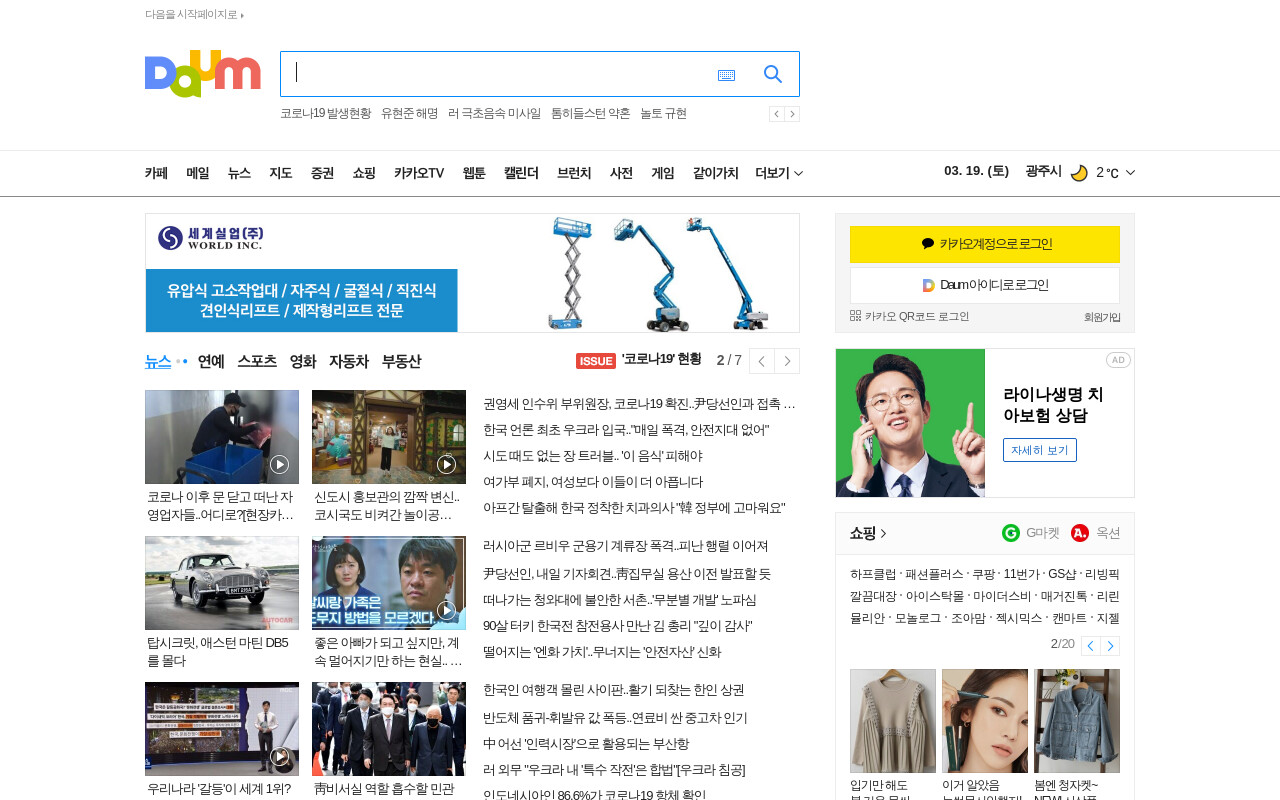The image size is (1280, 800).
Task: Open the denim jacket product thumbnail
Action: point(1077,721)
